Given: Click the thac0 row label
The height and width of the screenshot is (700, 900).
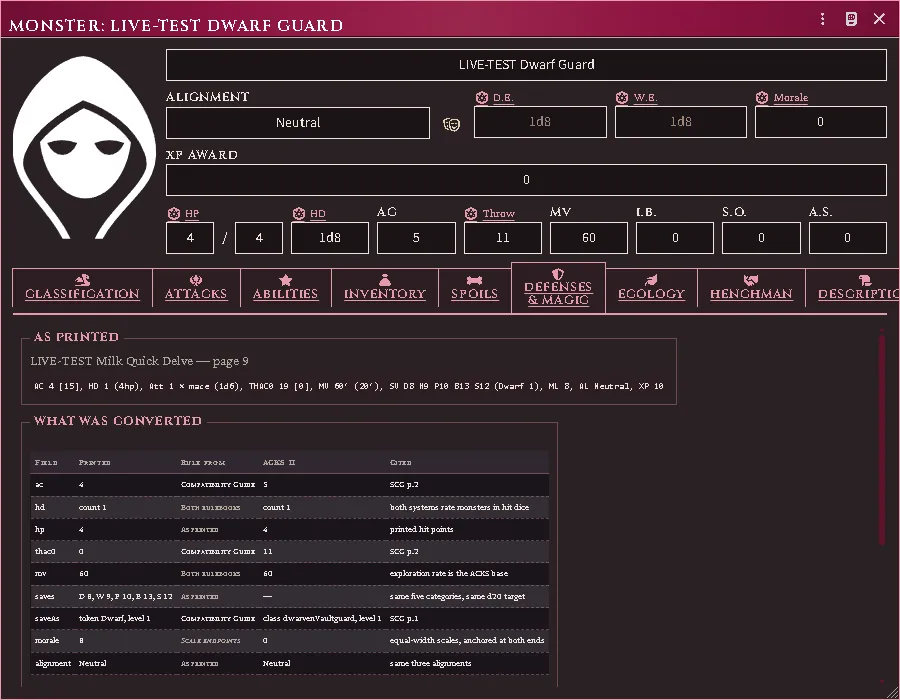Looking at the screenshot, I should pyautogui.click(x=45, y=551).
